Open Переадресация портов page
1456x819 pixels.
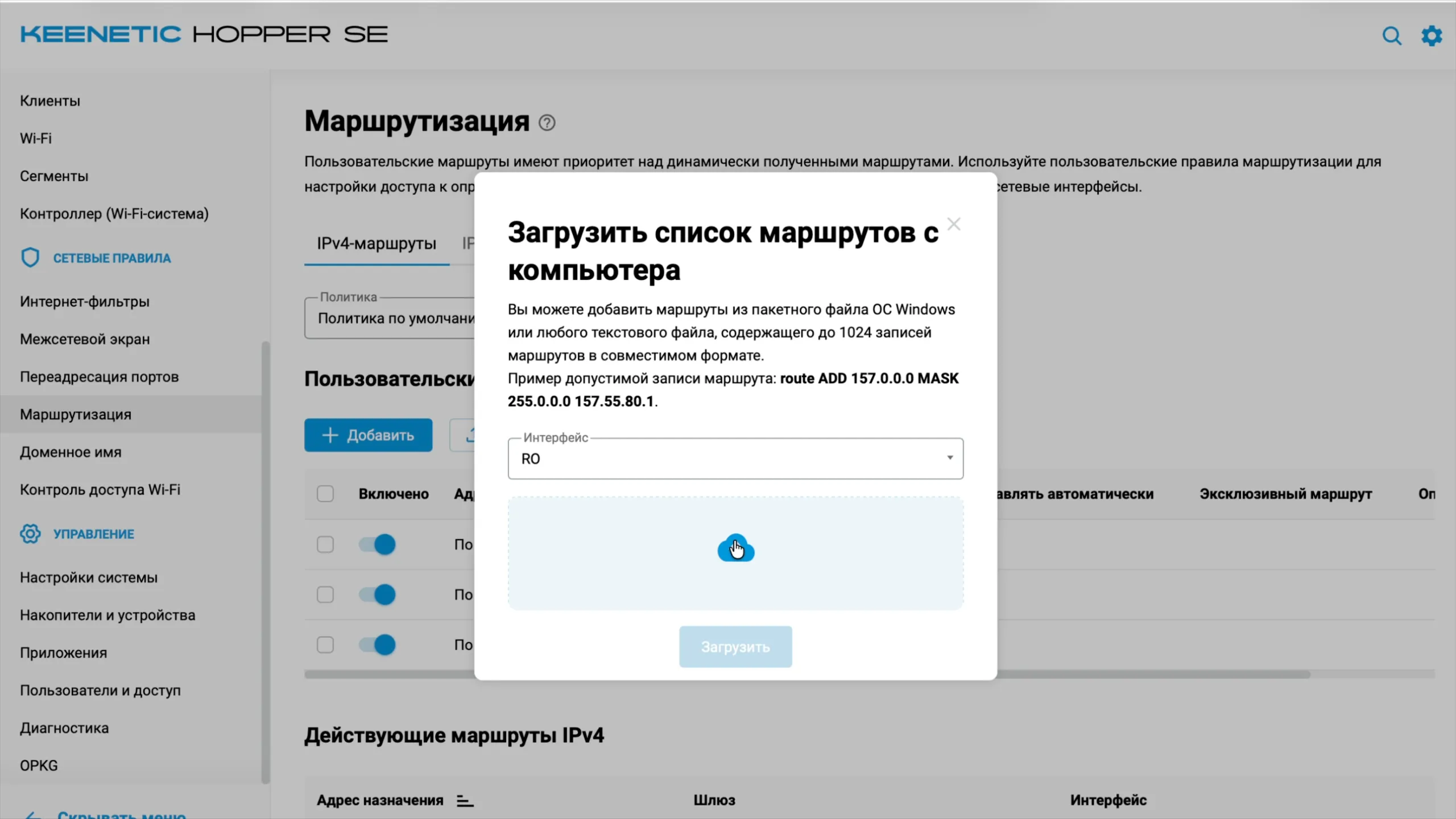[x=100, y=377]
